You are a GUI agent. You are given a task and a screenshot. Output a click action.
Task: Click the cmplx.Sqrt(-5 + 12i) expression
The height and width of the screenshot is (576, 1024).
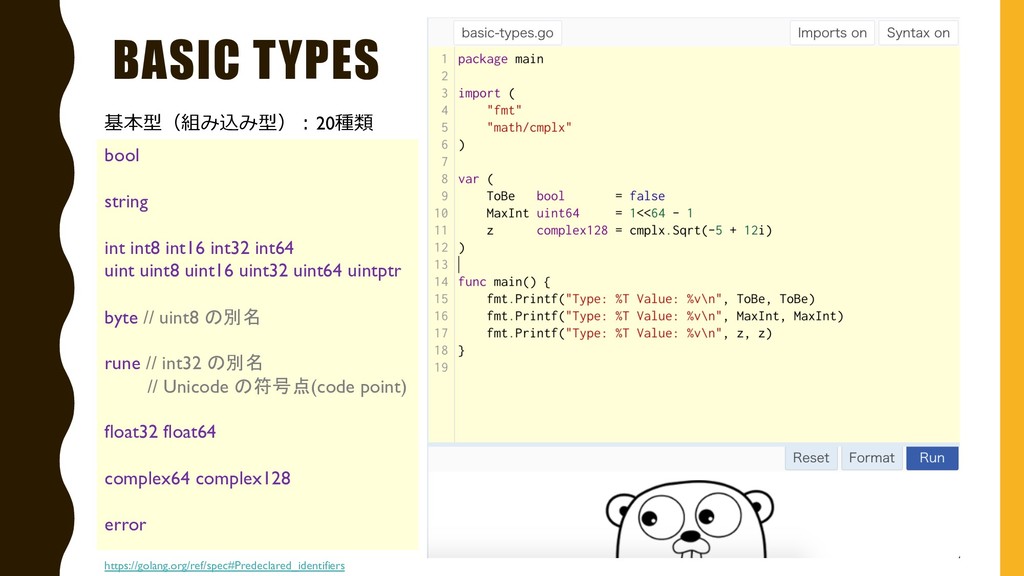(700, 230)
